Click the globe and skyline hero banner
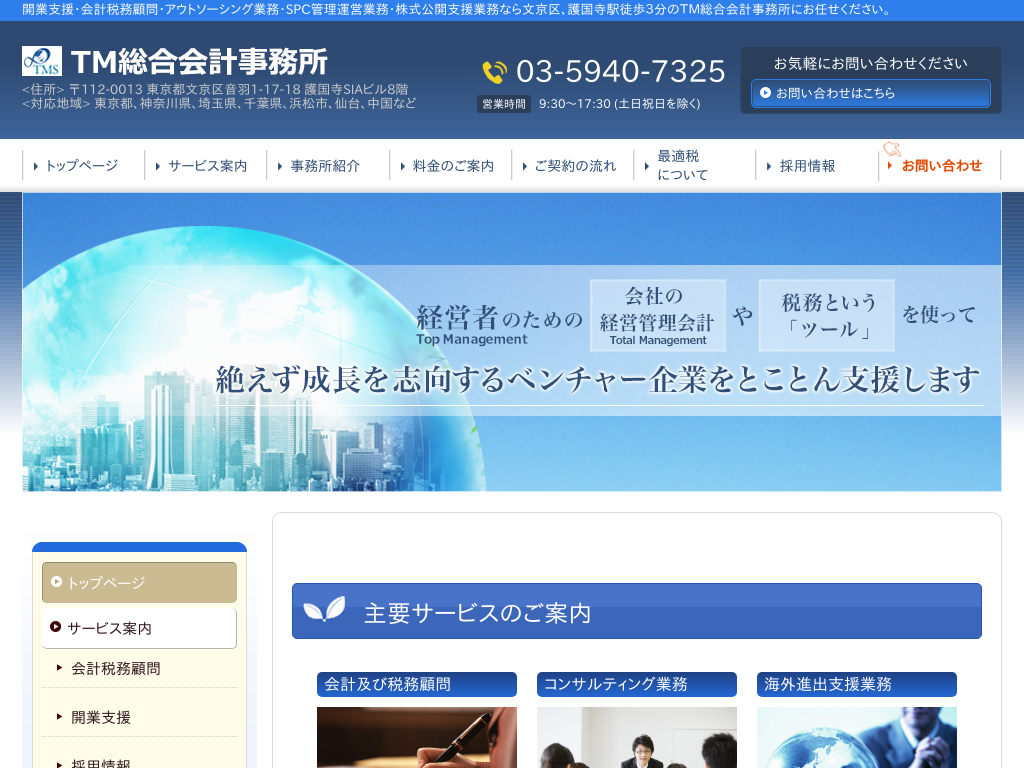 (x=511, y=342)
